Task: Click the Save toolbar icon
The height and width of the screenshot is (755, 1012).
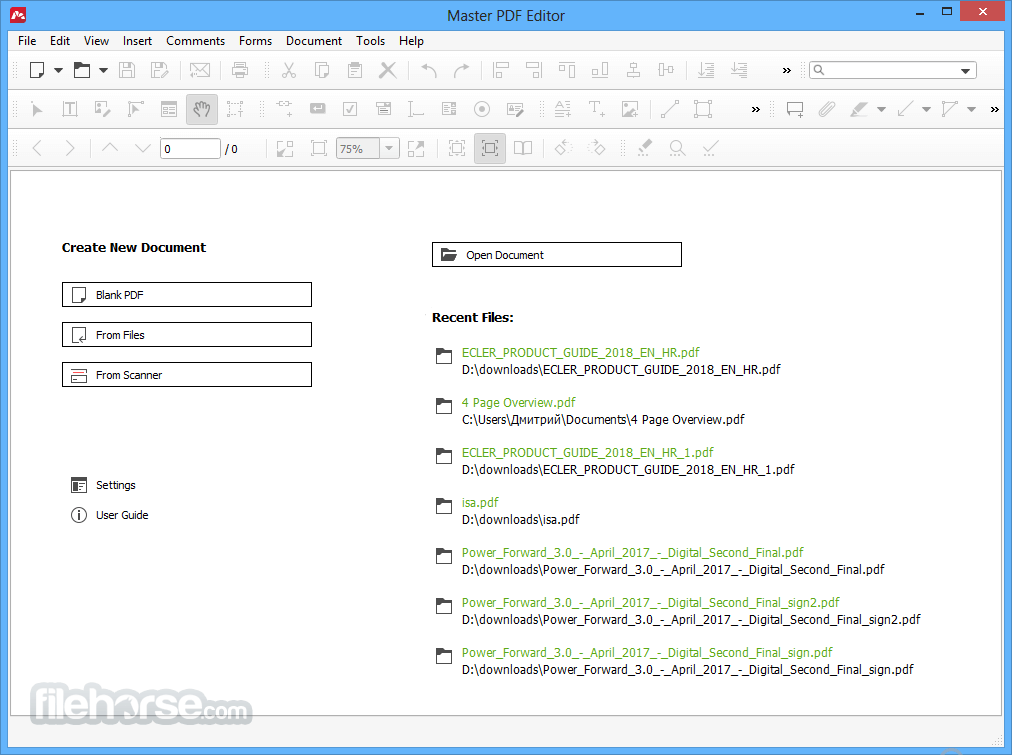Action: coord(127,70)
